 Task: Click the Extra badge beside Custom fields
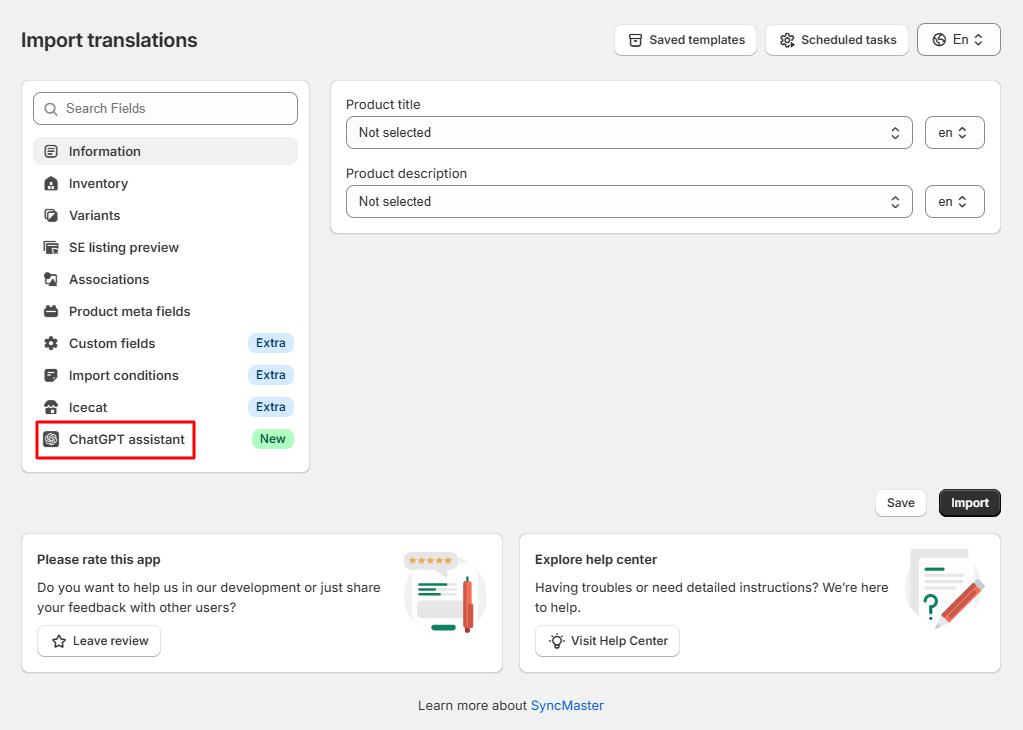[271, 343]
